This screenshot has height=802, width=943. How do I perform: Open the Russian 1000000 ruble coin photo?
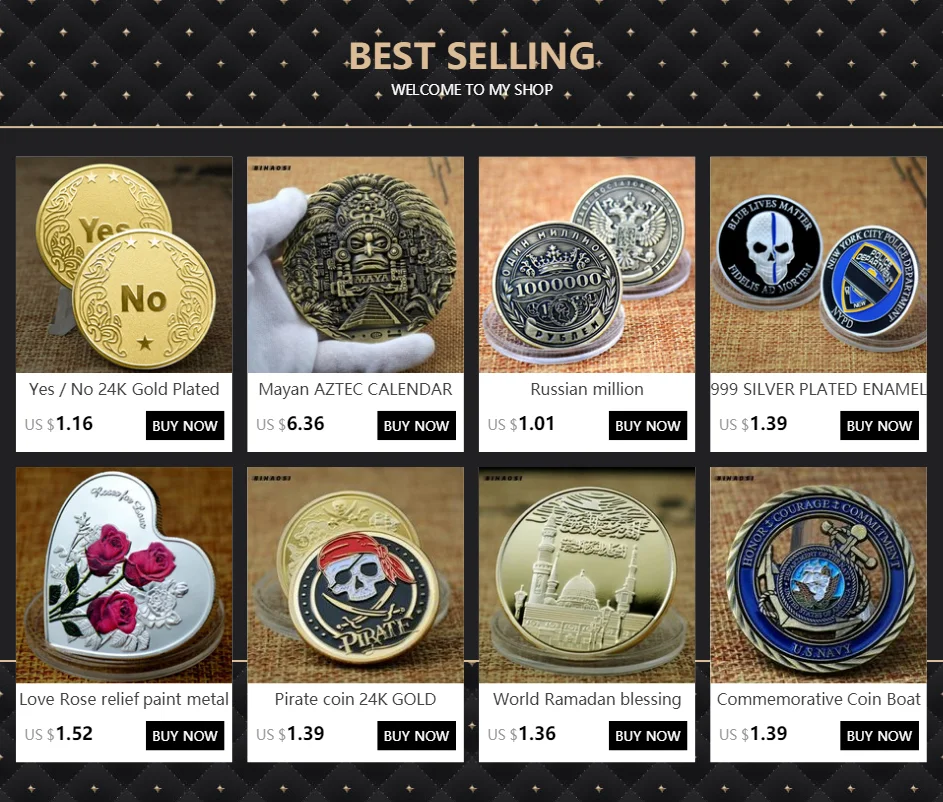pyautogui.click(x=587, y=265)
